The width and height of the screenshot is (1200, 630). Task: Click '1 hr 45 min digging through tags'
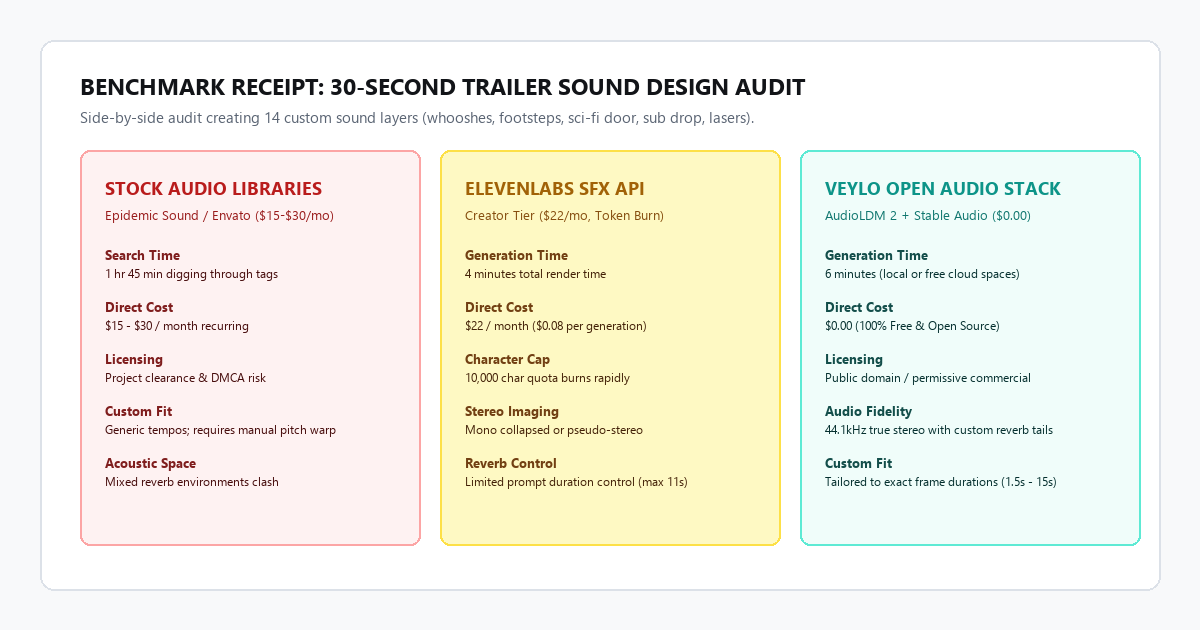tap(191, 274)
